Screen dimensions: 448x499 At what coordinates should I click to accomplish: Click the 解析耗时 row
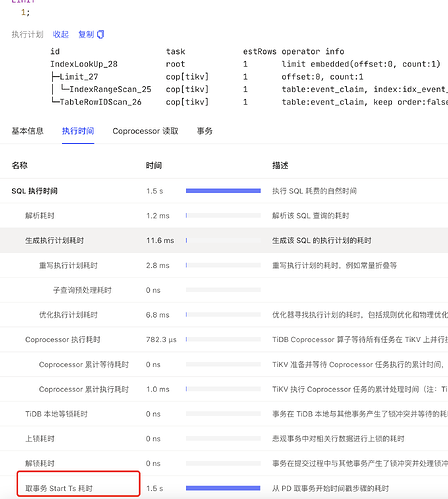tap(224, 216)
